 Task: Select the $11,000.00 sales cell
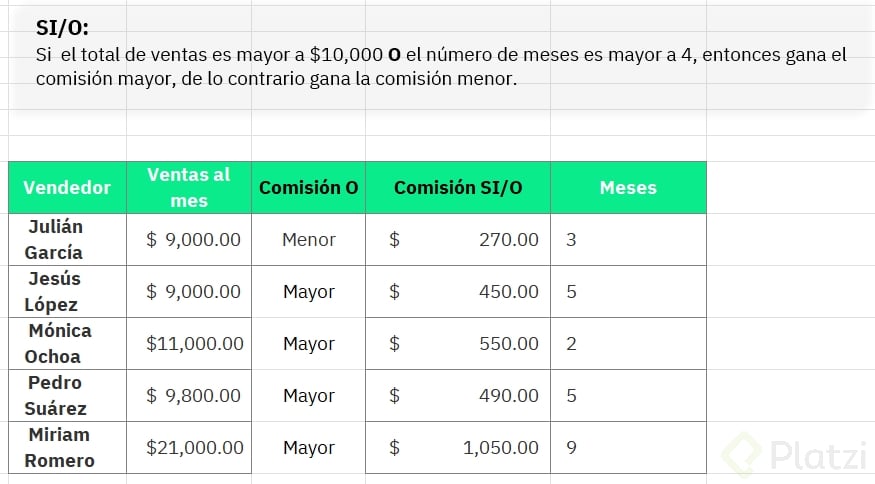coord(194,344)
